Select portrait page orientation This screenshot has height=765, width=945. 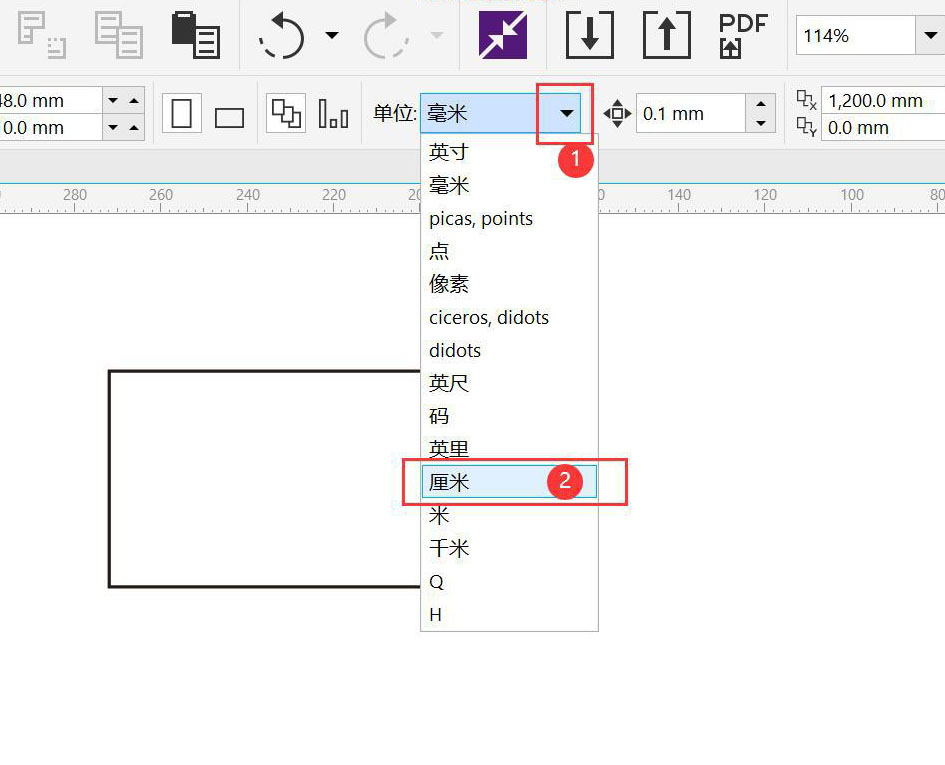point(181,113)
